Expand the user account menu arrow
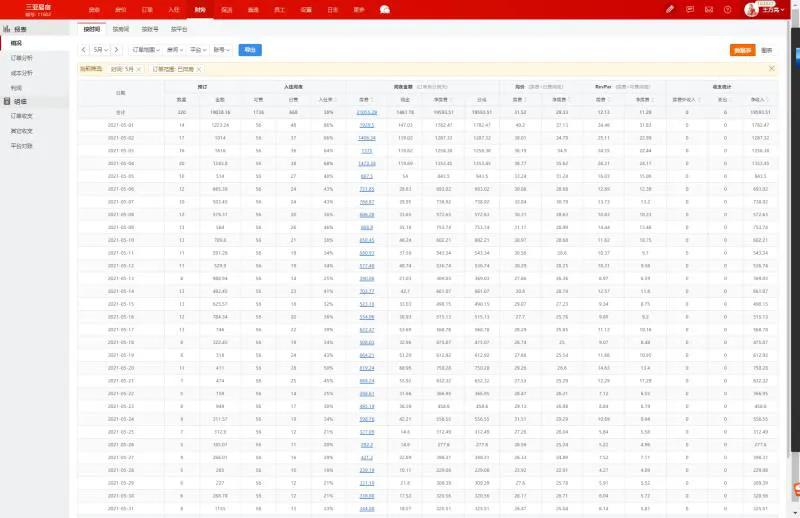 [782, 10]
